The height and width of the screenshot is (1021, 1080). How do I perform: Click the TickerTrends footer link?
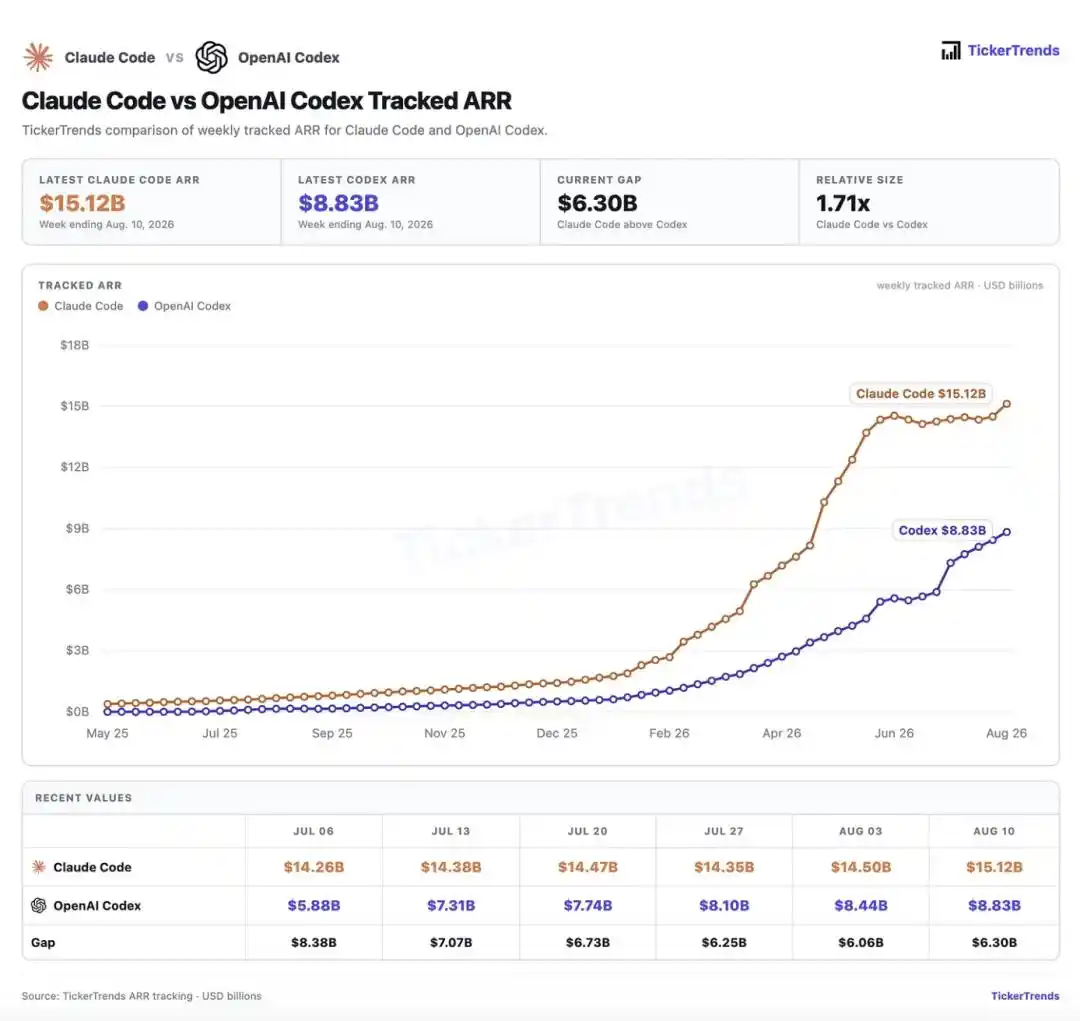pos(1025,996)
